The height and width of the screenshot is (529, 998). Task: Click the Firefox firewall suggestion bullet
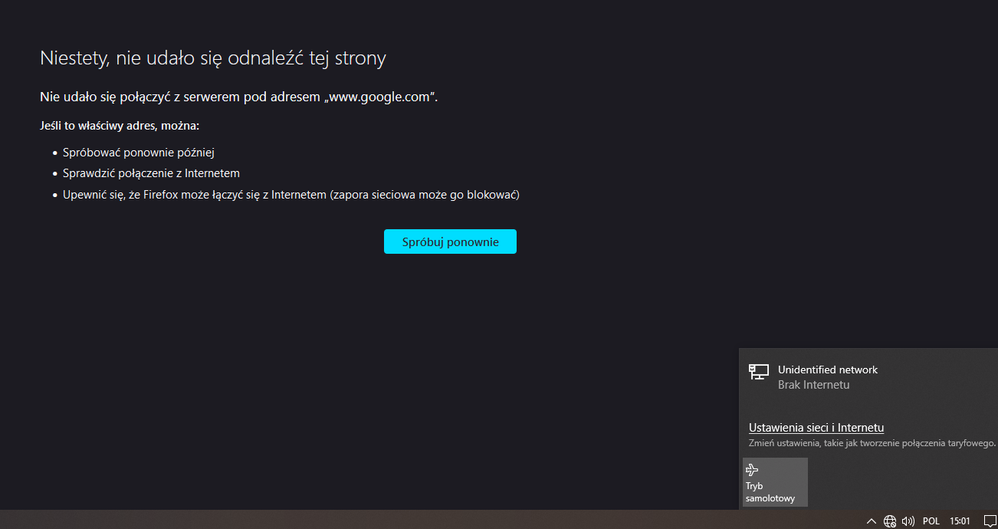(291, 194)
